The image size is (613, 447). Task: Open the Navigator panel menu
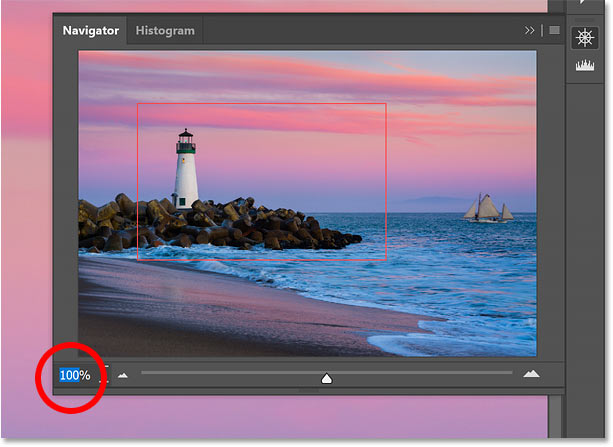pyautogui.click(x=554, y=30)
